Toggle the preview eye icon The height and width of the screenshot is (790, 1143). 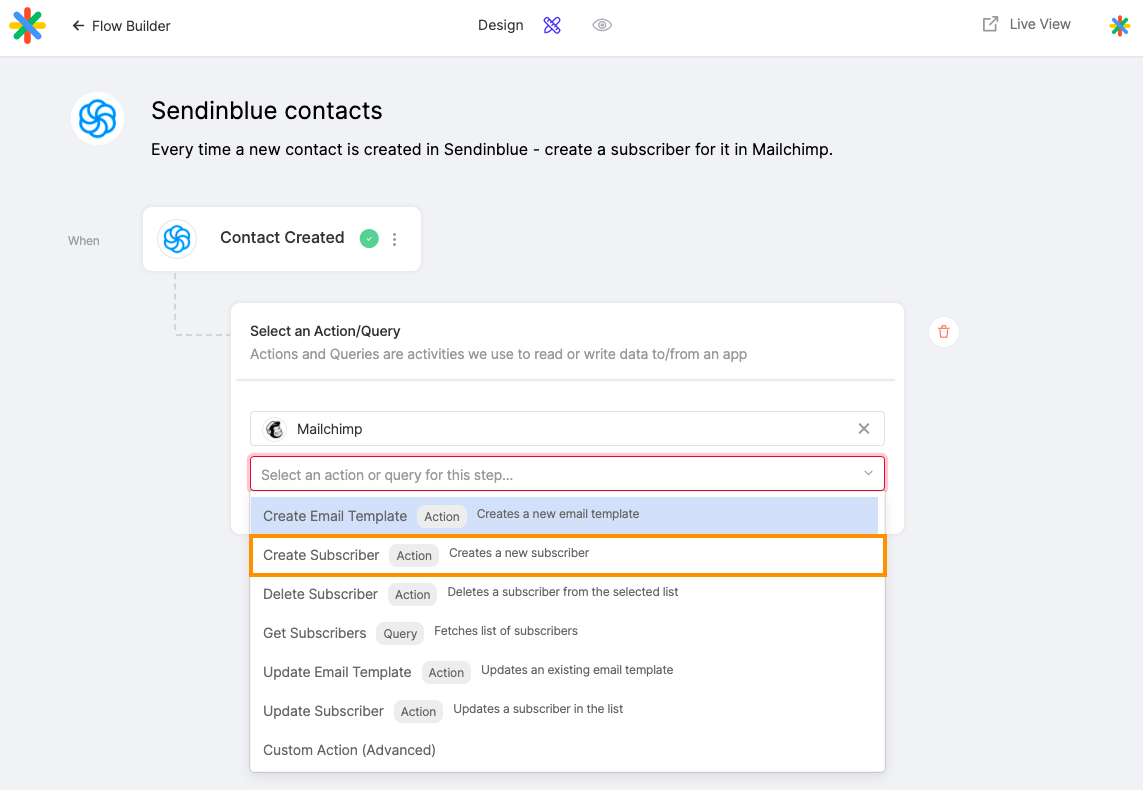(x=601, y=25)
